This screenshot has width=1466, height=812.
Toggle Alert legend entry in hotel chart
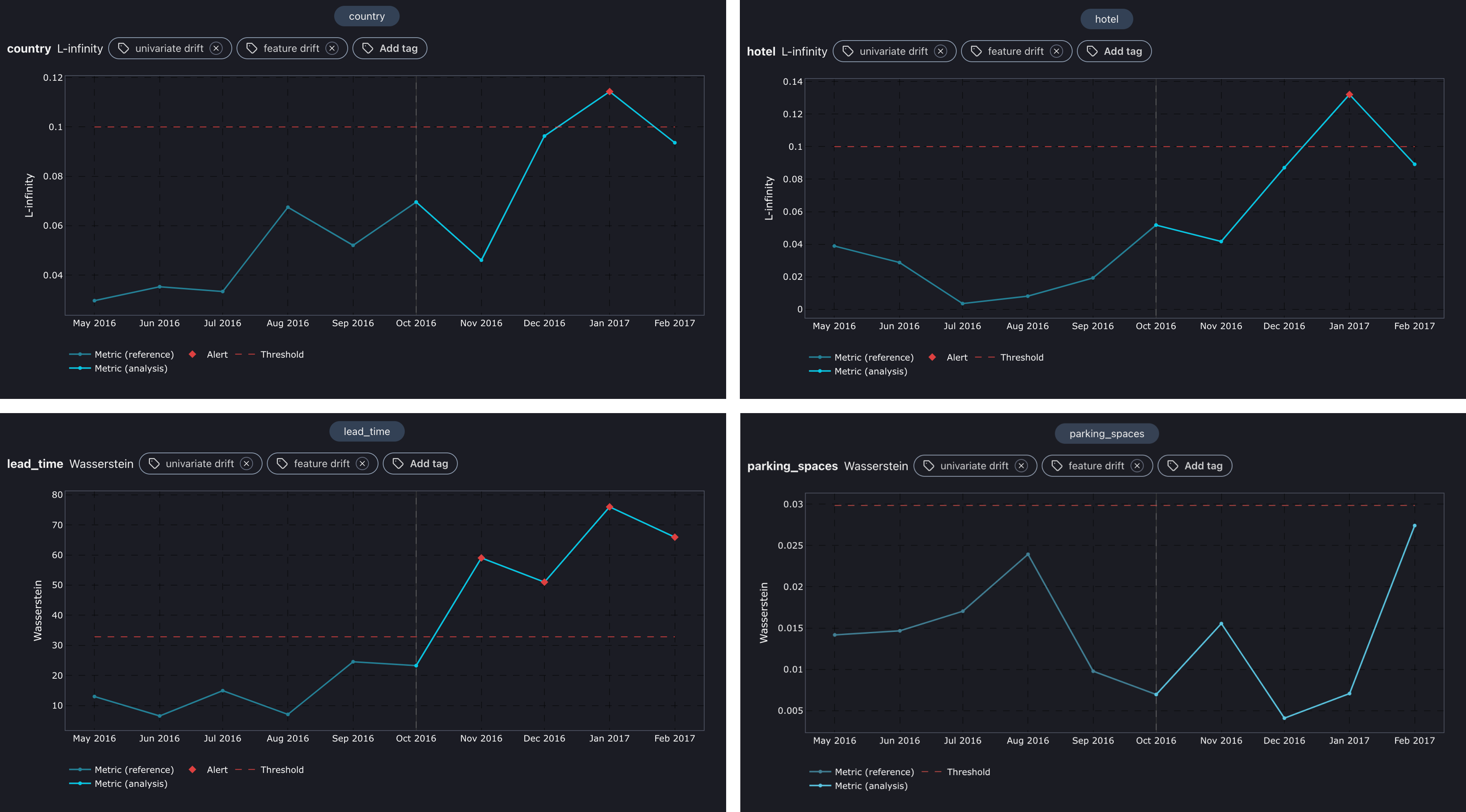(x=956, y=357)
